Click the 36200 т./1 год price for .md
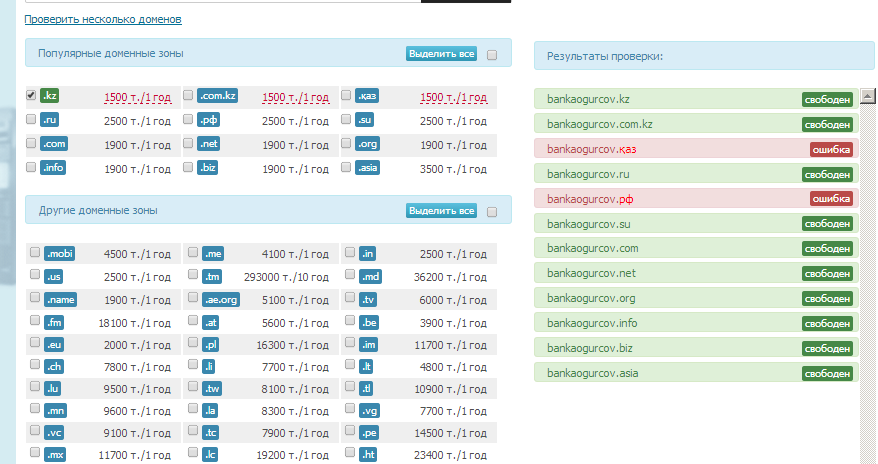The width and height of the screenshot is (878, 464). (450, 277)
